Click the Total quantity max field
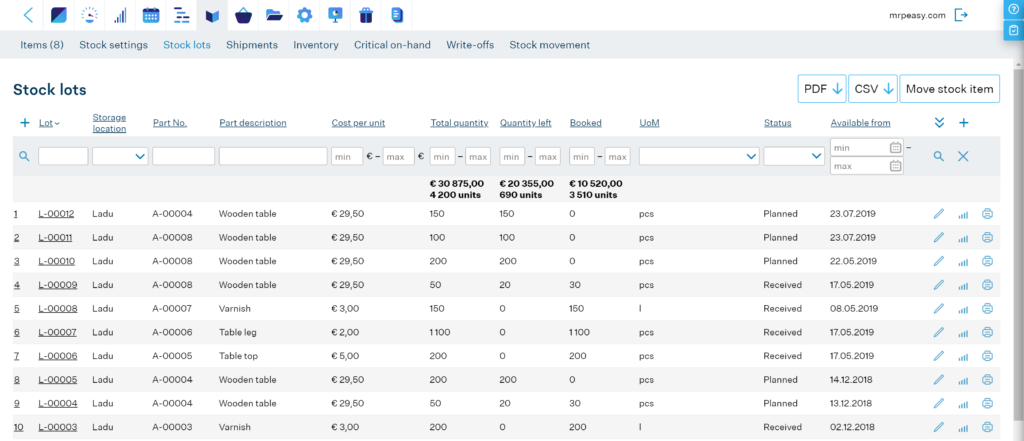This screenshot has width=1024, height=441. click(x=478, y=157)
